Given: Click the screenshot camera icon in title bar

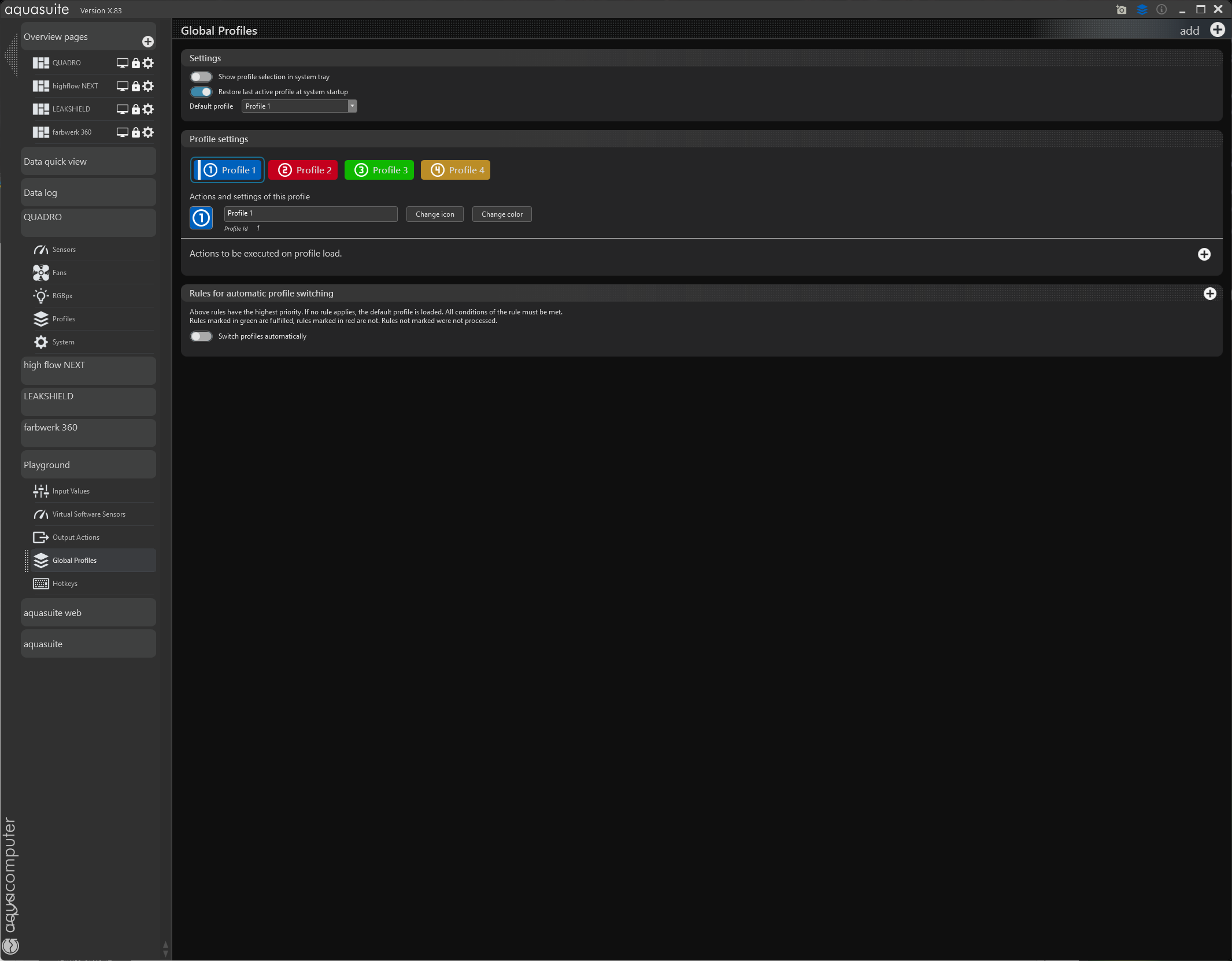Looking at the screenshot, I should click(x=1121, y=10).
